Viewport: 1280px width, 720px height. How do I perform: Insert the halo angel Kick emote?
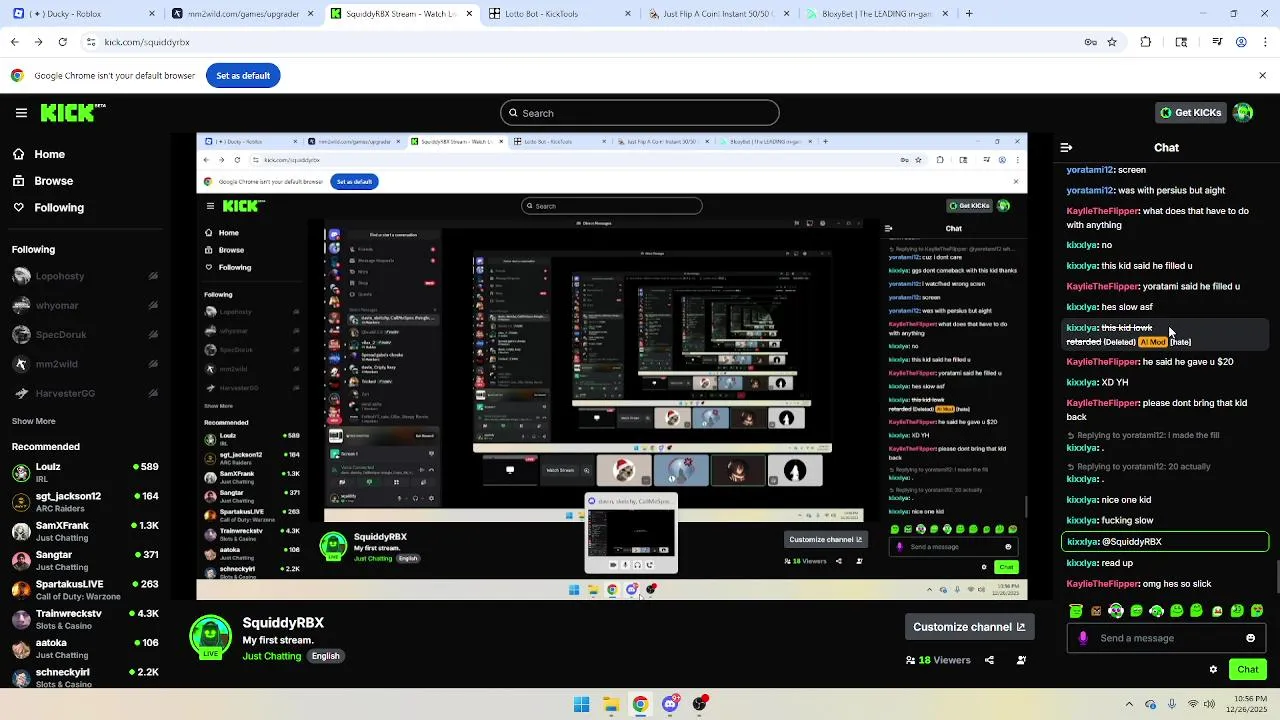pos(1076,610)
